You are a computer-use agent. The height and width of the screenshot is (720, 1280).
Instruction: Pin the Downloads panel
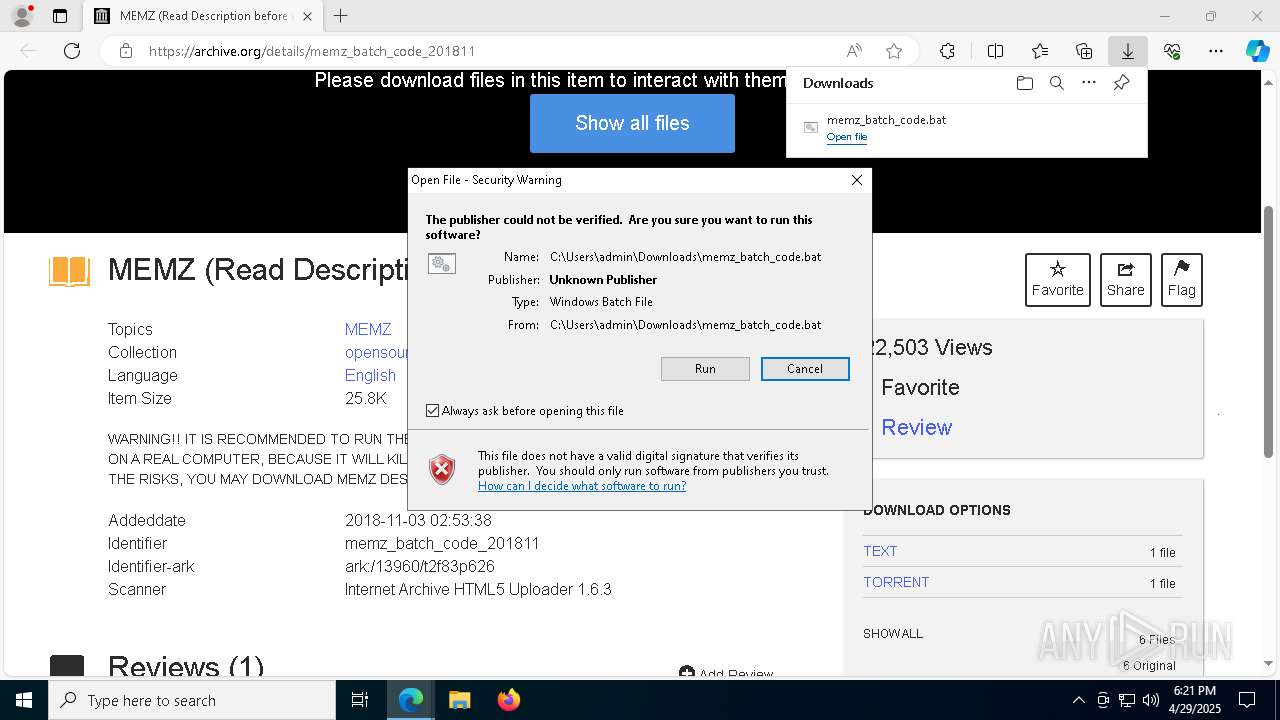1121,83
